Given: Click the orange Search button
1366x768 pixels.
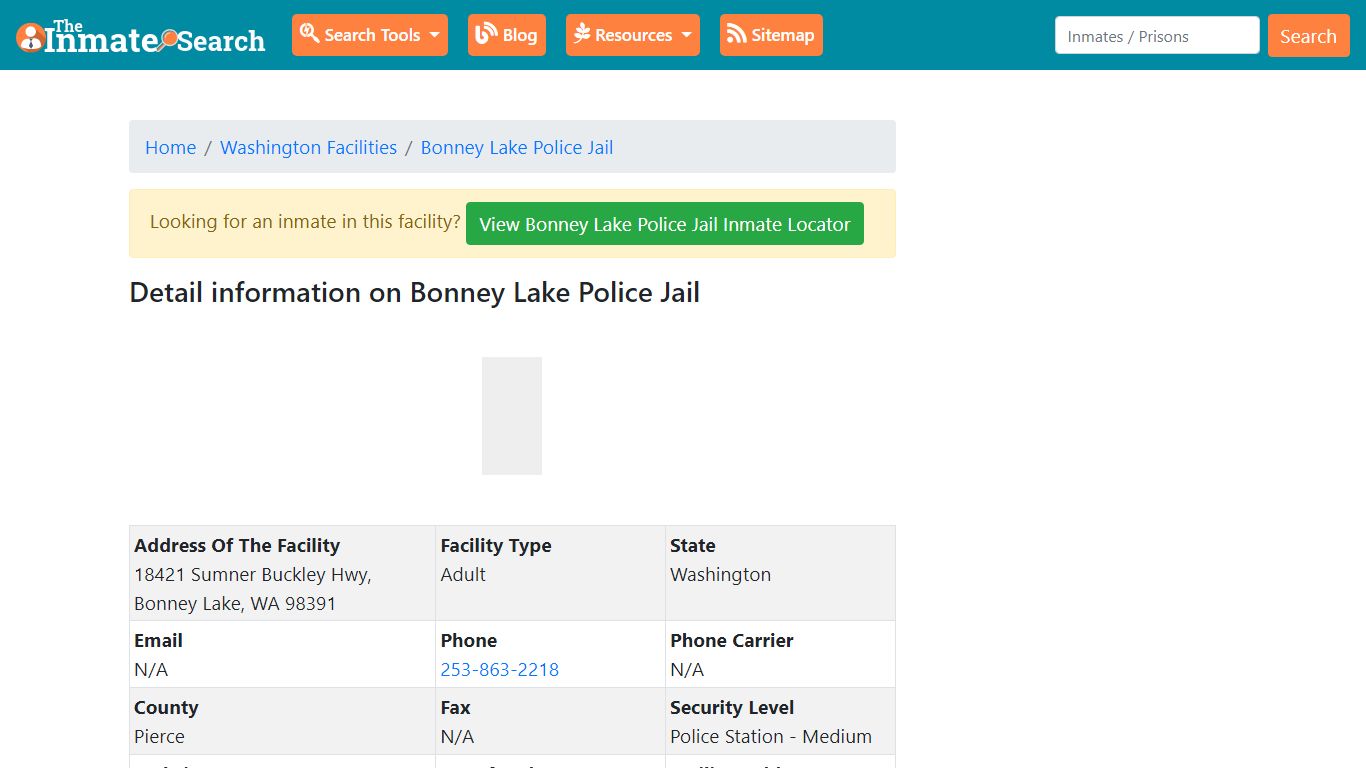Looking at the screenshot, I should tap(1308, 36).
